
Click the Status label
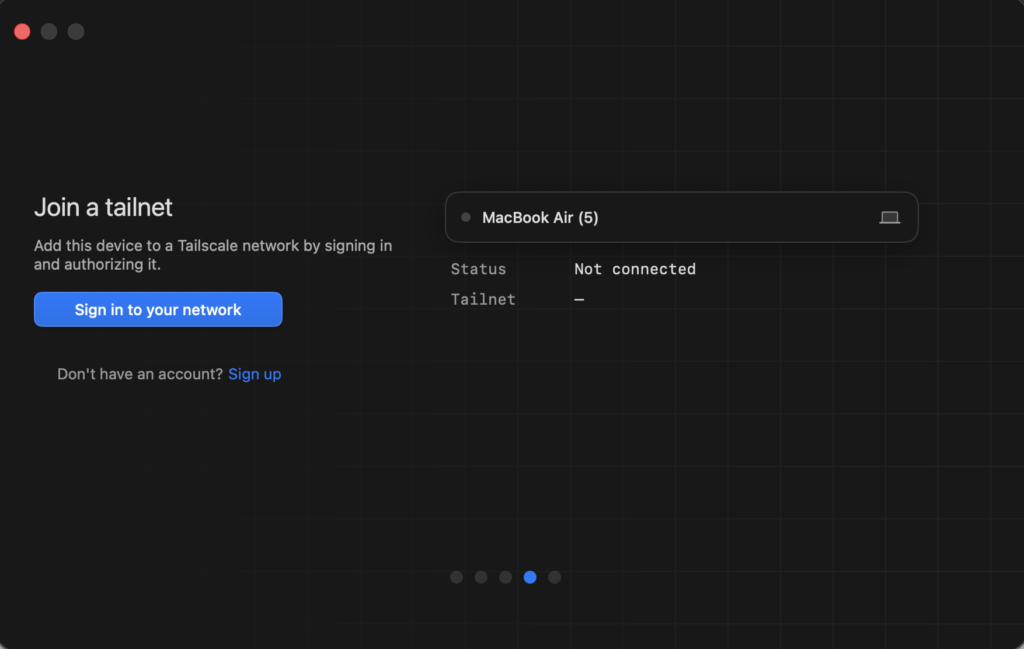tap(478, 269)
